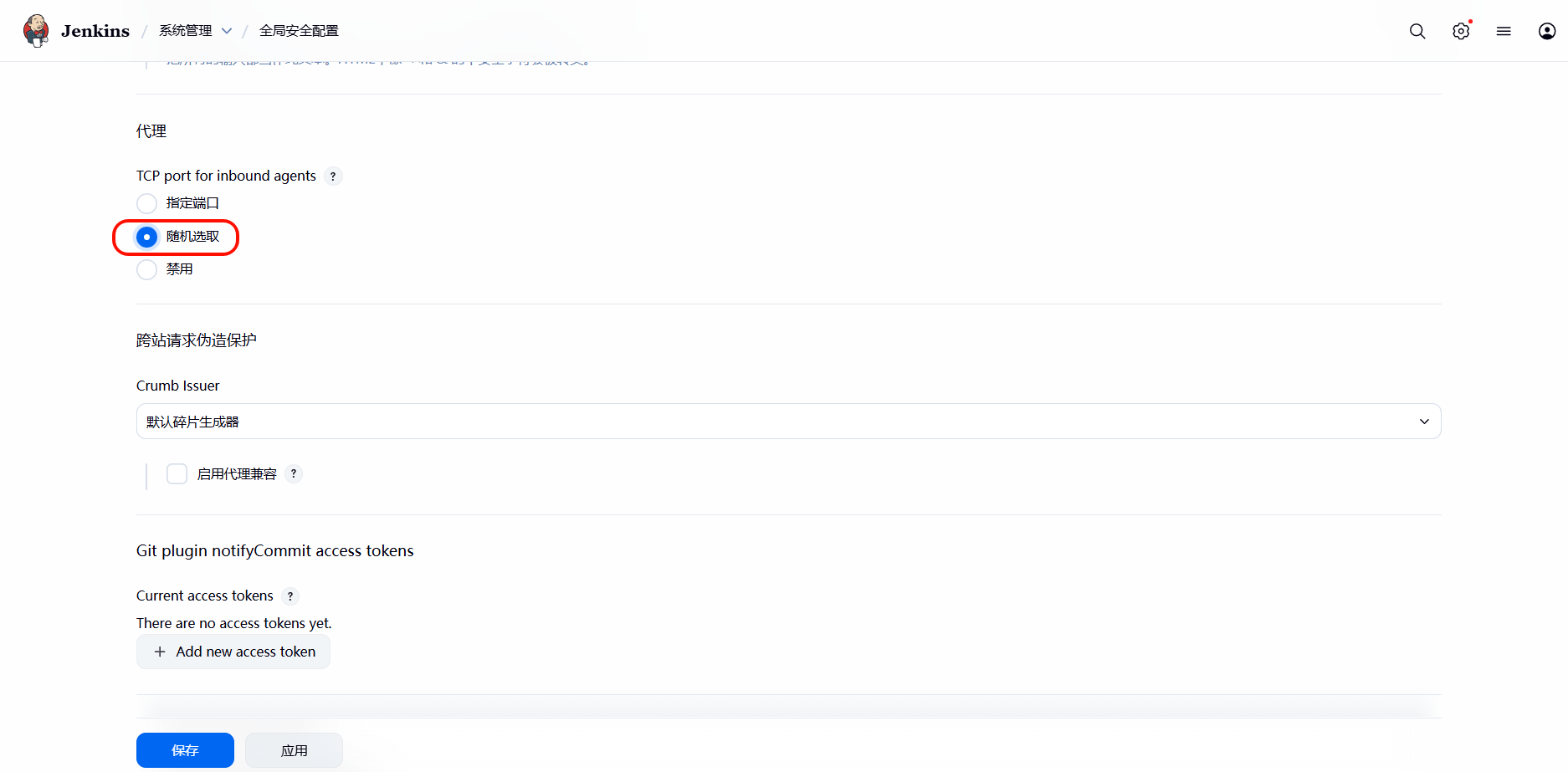
Task: Click the 全局安全配置 breadcrumb
Action: pyautogui.click(x=299, y=30)
